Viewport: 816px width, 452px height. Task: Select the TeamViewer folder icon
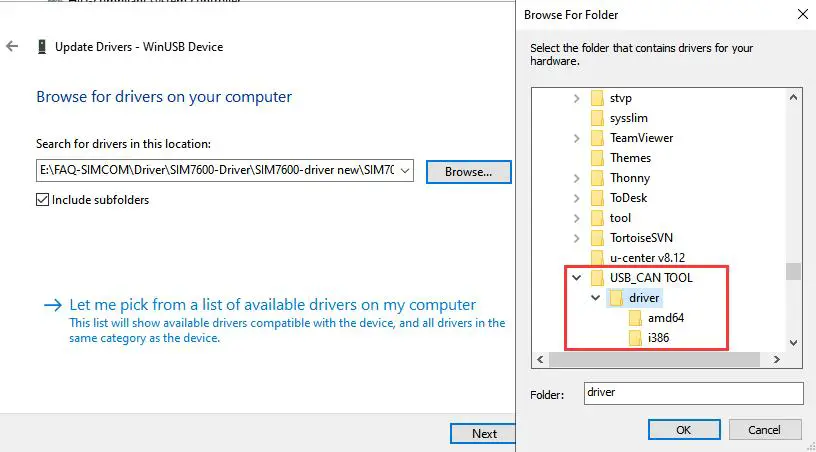597,138
